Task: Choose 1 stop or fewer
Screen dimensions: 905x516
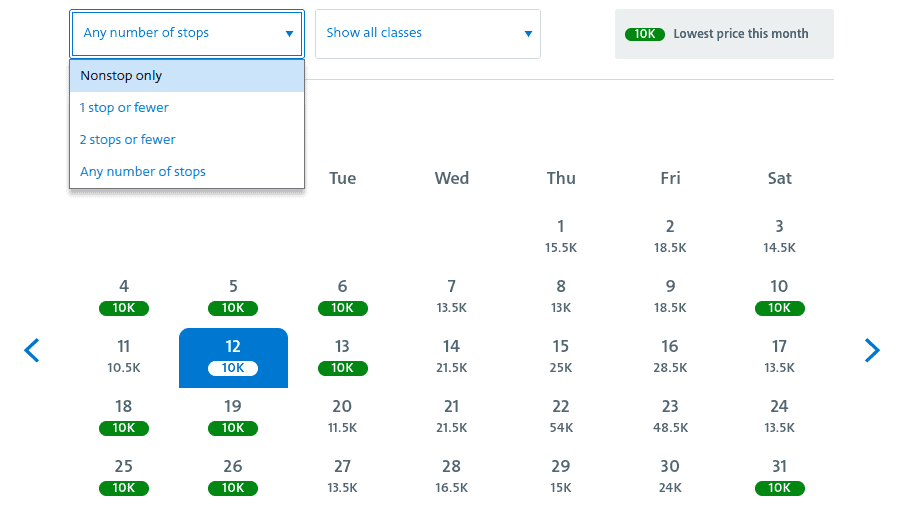Action: [x=187, y=108]
